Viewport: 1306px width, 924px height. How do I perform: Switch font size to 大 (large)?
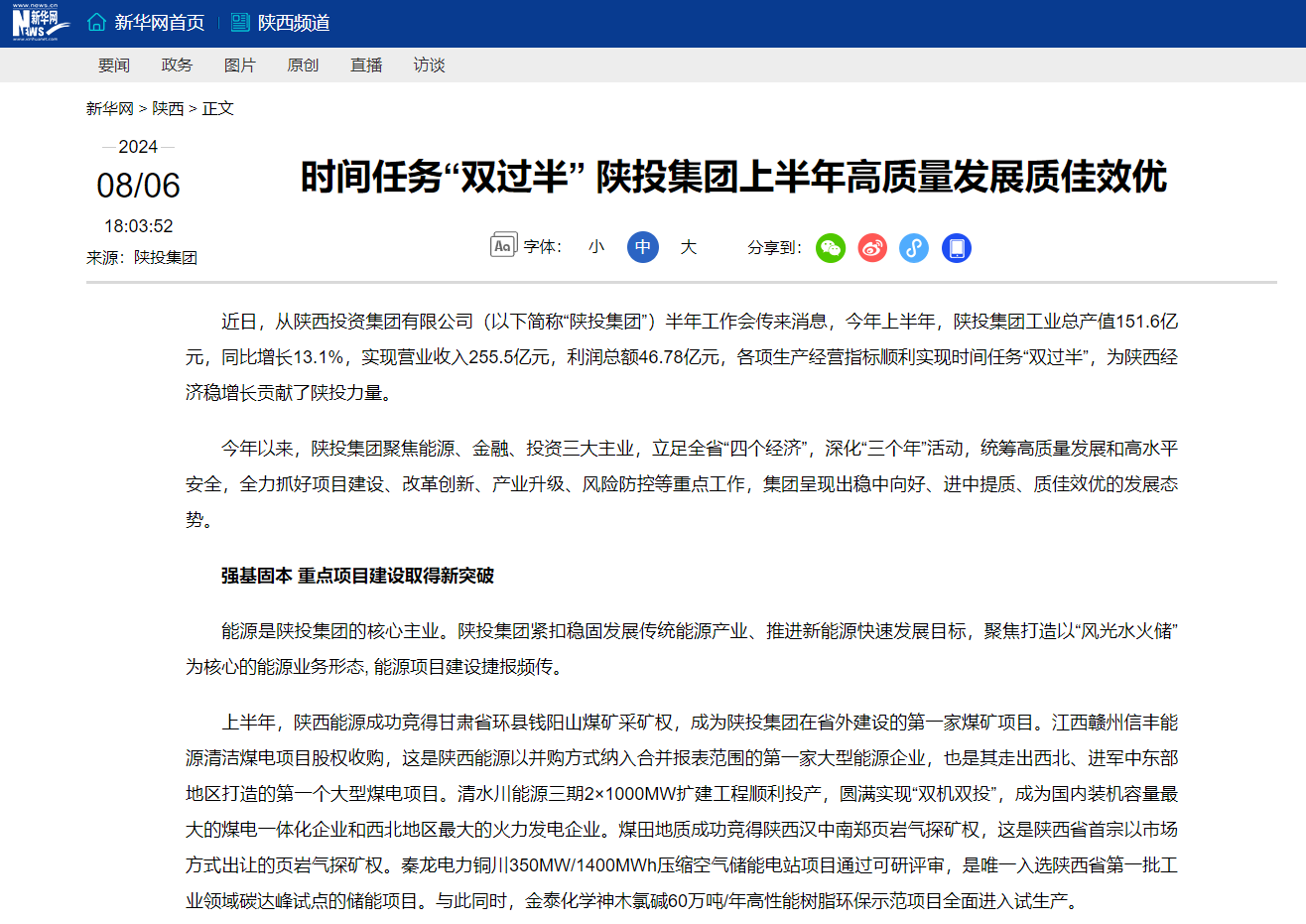tap(689, 247)
